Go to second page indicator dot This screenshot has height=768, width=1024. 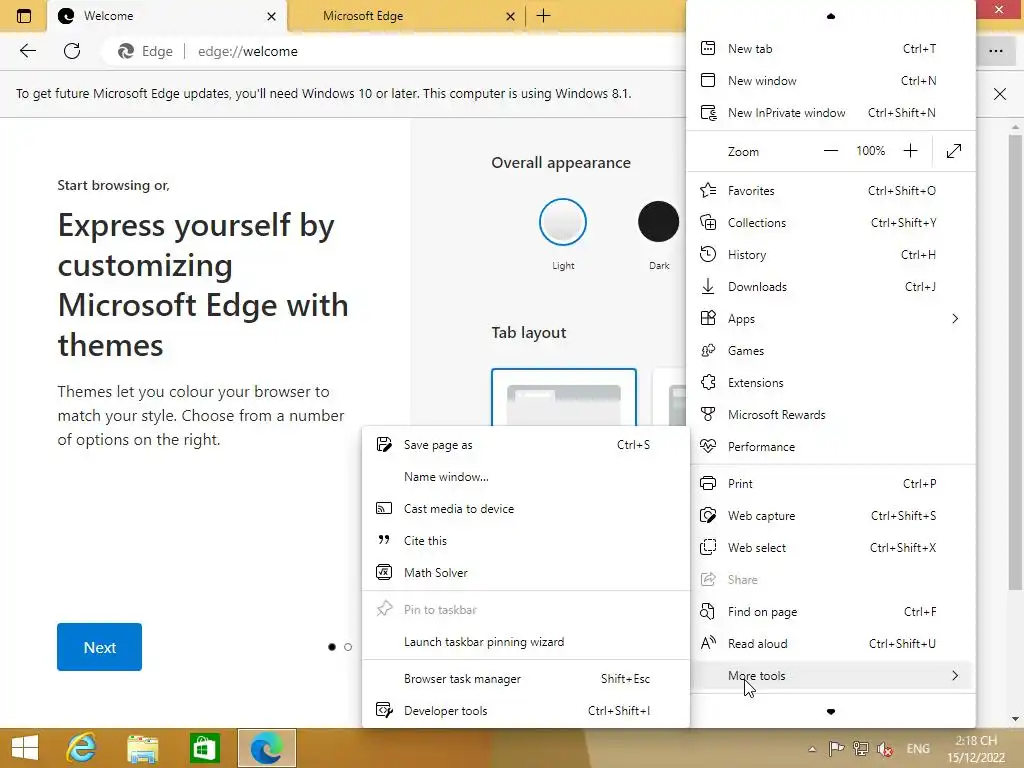(x=348, y=647)
